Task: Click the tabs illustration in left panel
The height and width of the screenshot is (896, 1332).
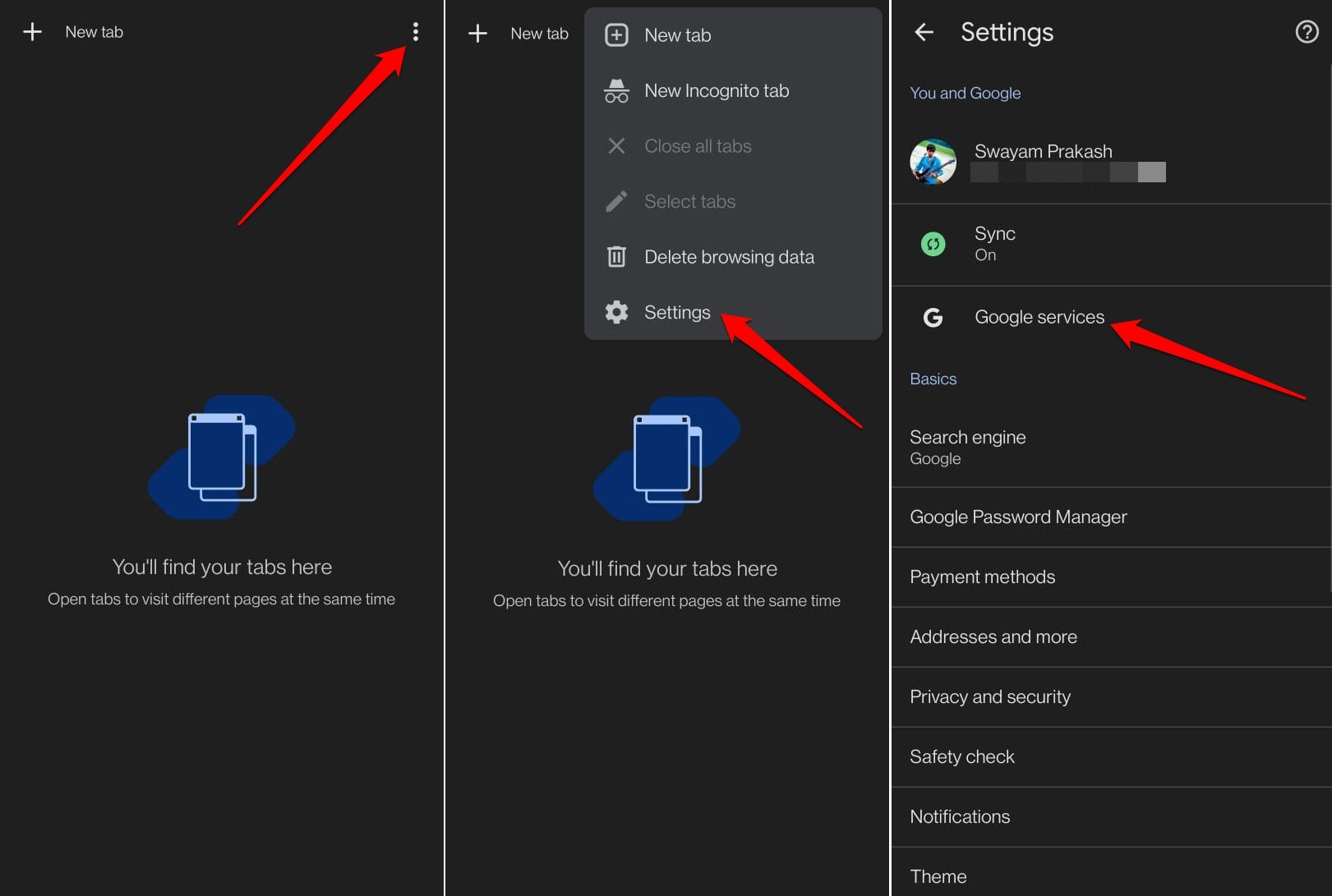Action: click(x=222, y=457)
